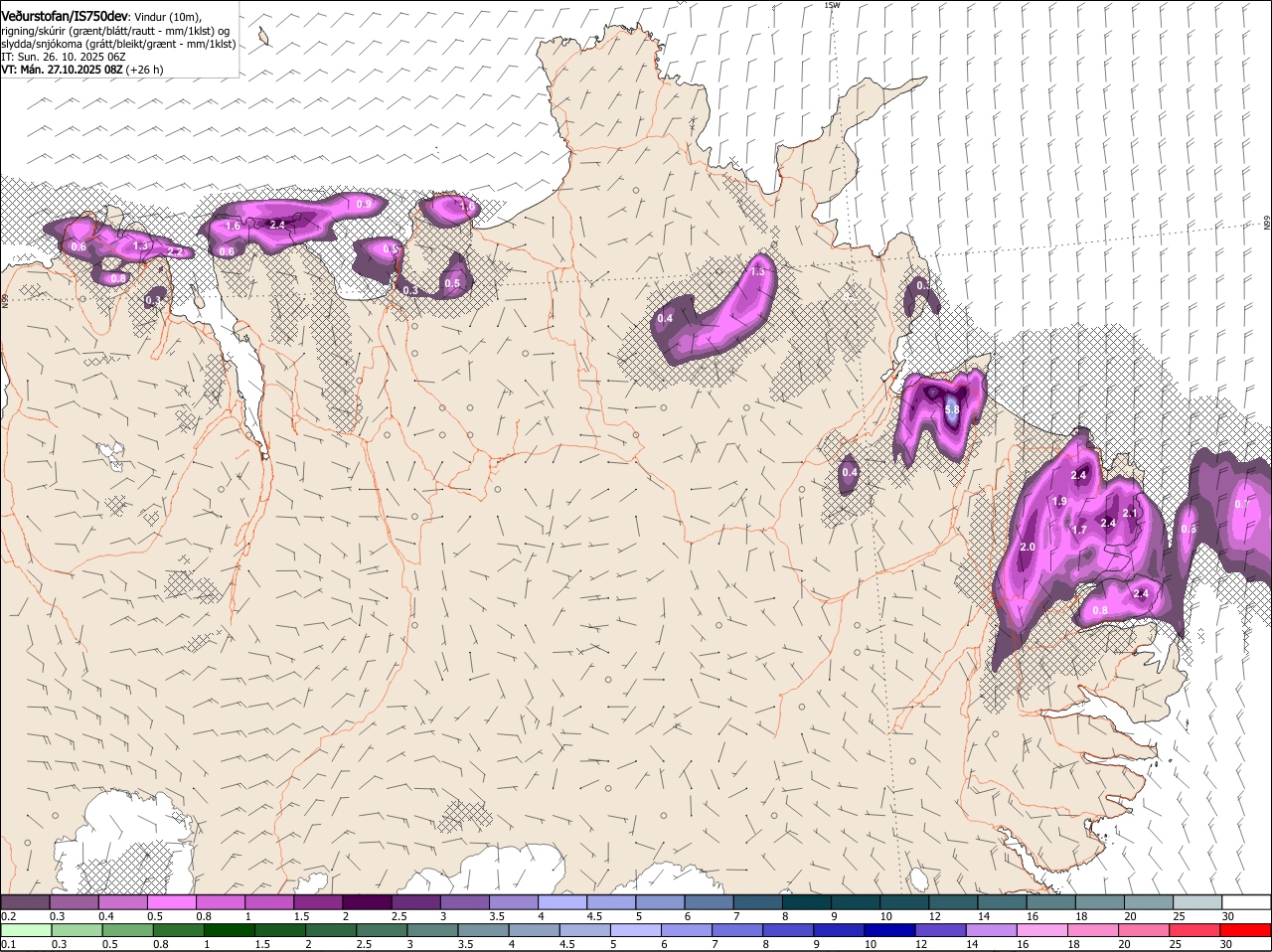This screenshot has width=1272, height=952.
Task: Click the 'slydda/snjókoma' description line
Action: pos(118,44)
